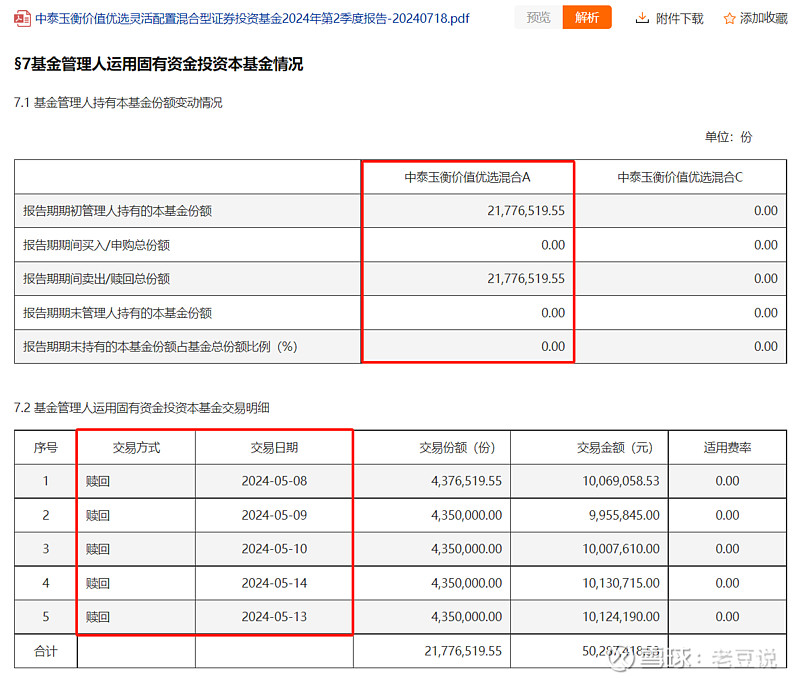Click the 报告期期末管理人持有的本基金份额 row label

point(117,313)
